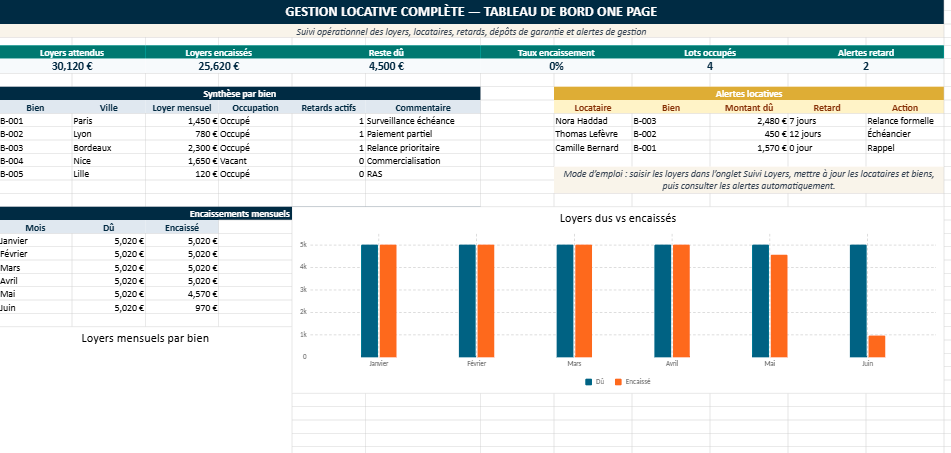
Task: Click the 2,300 € rent for Bordeaux
Action: tap(182, 147)
